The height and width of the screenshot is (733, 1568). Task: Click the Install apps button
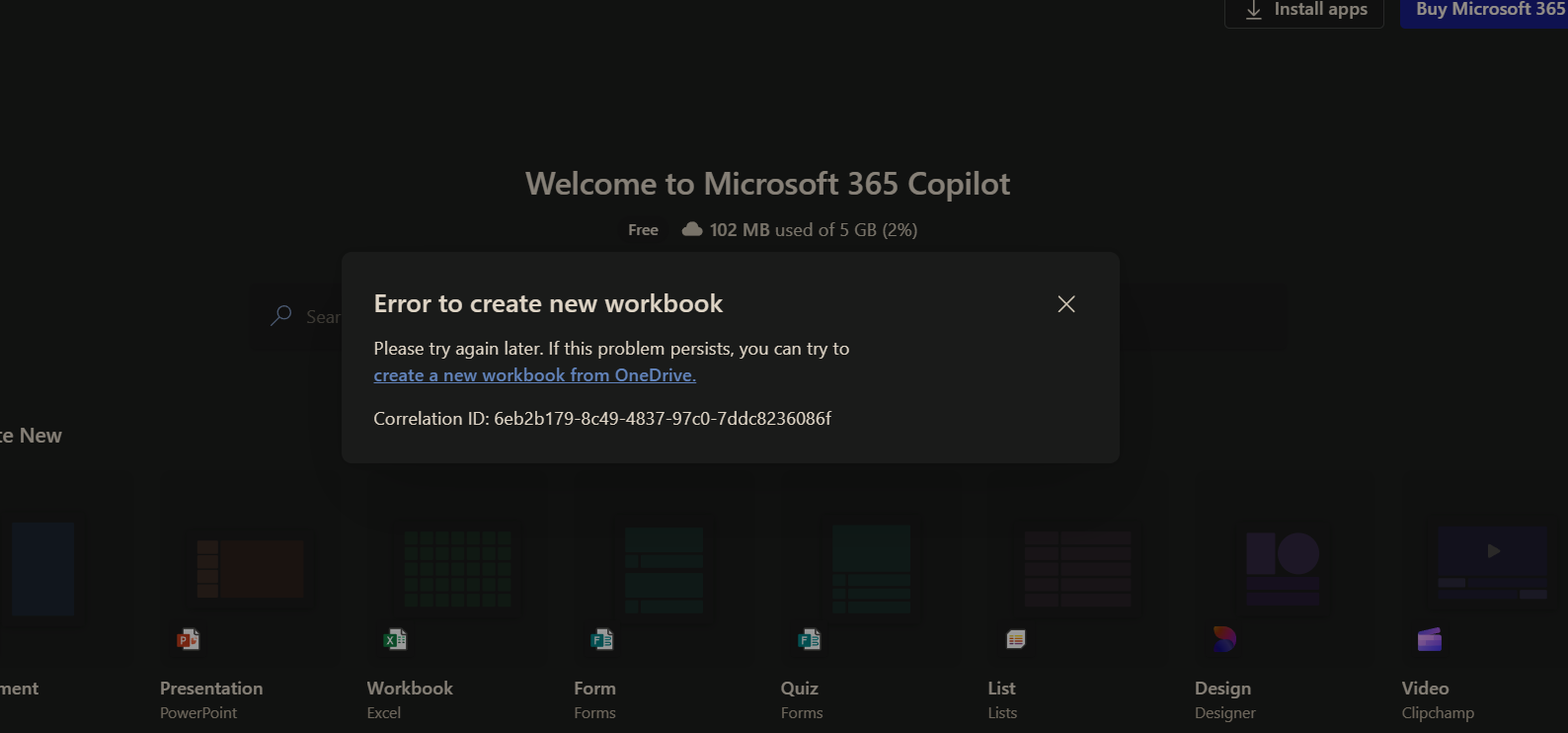pyautogui.click(x=1304, y=11)
